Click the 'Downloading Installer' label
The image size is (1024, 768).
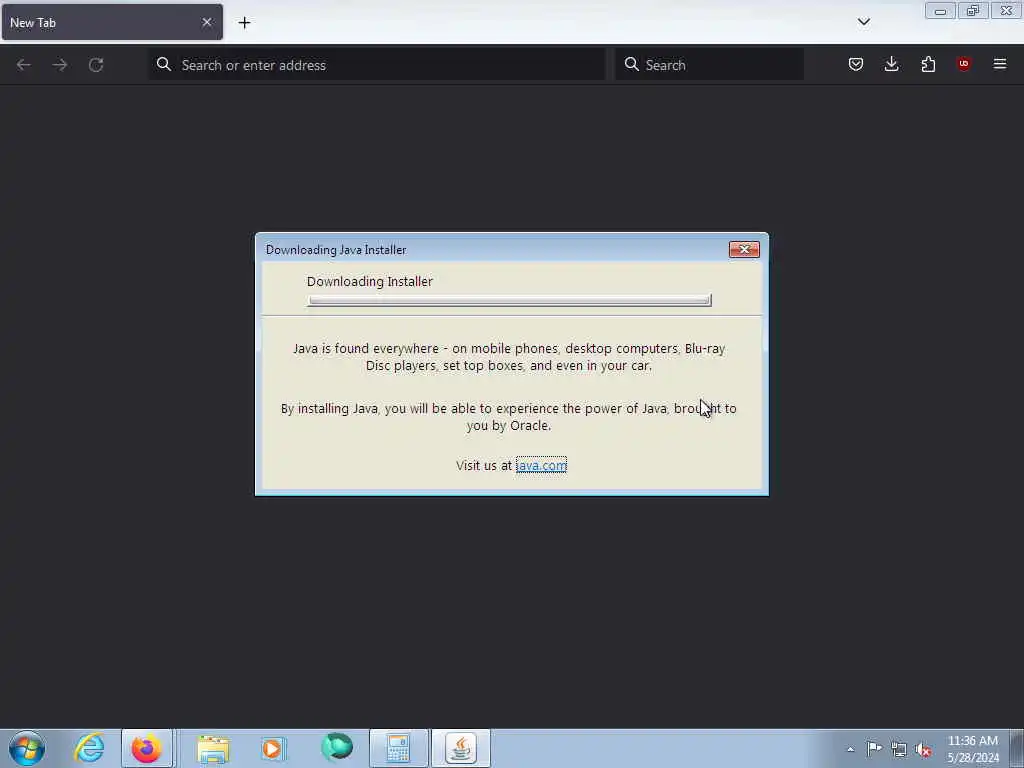click(370, 281)
